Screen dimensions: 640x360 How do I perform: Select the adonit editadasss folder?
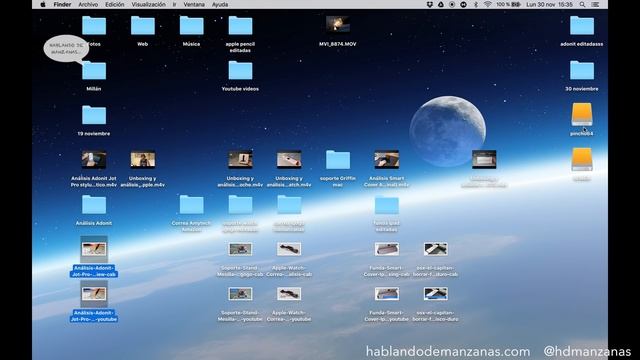click(582, 26)
